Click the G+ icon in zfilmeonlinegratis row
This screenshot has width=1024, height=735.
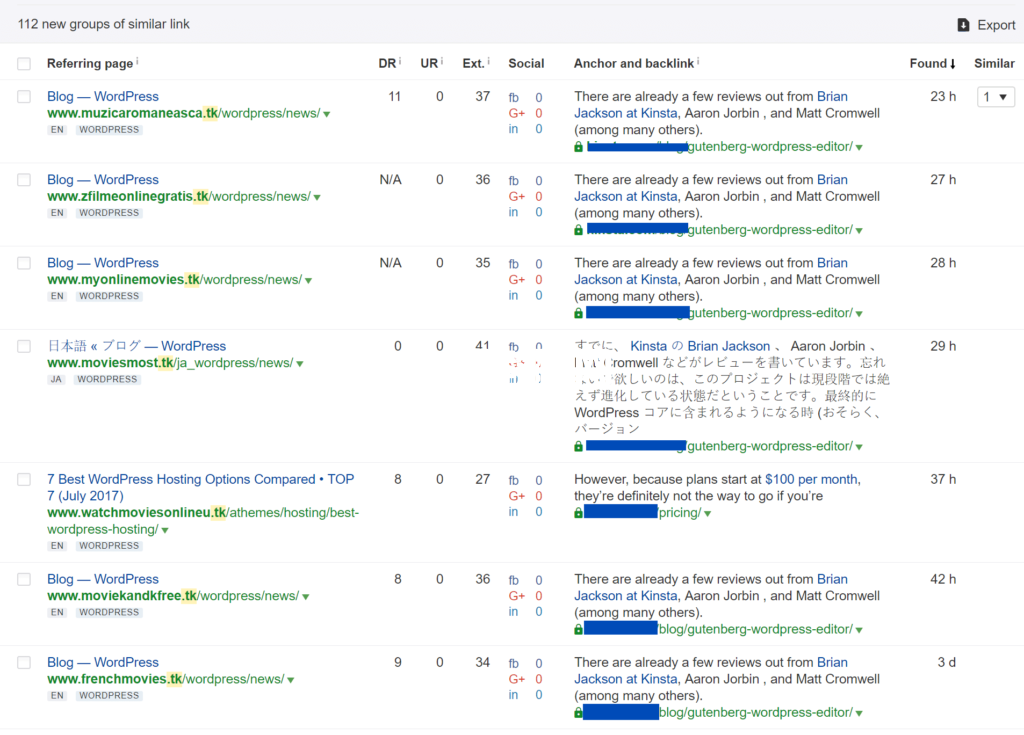517,196
